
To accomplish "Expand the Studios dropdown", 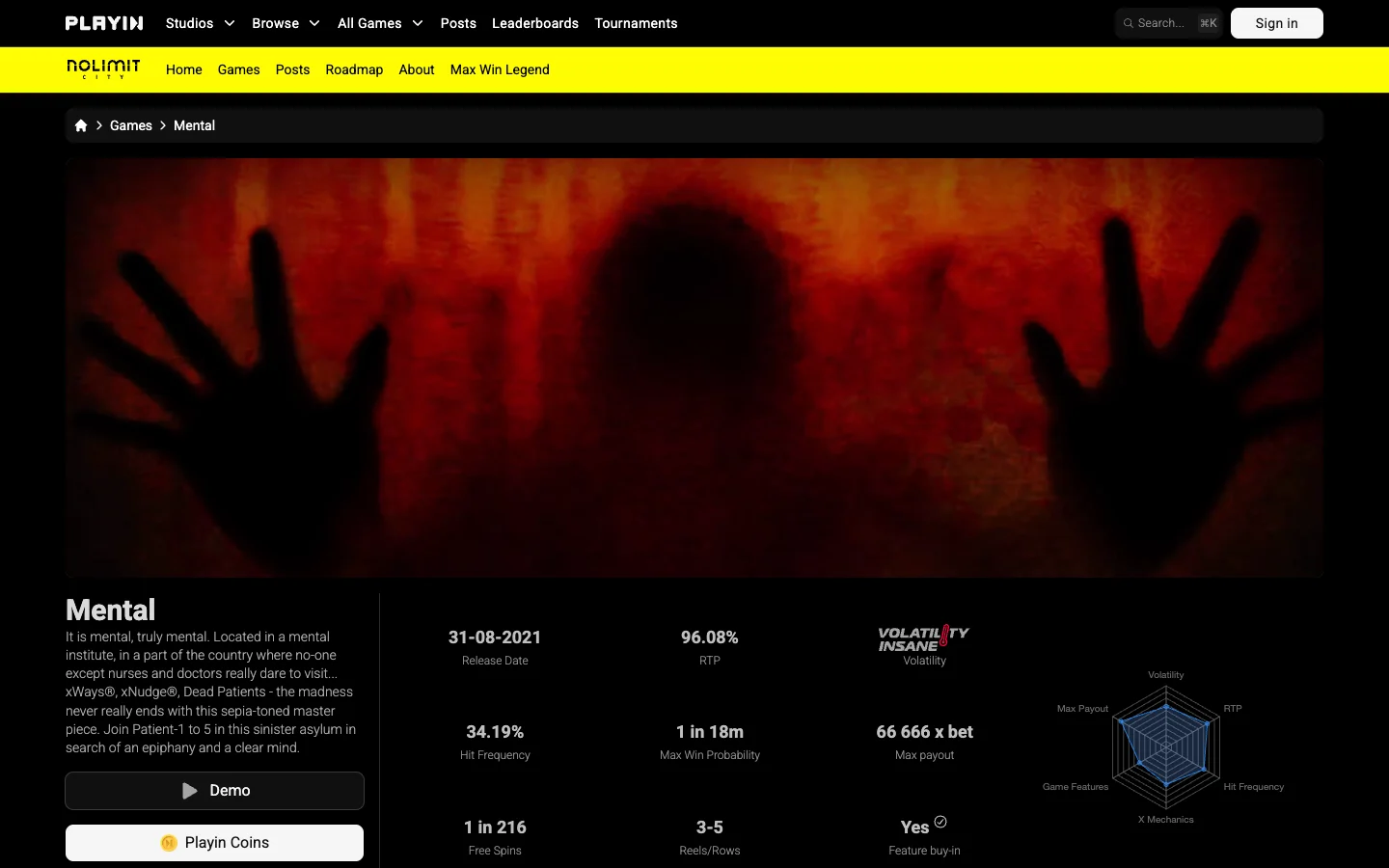I will pos(200,23).
